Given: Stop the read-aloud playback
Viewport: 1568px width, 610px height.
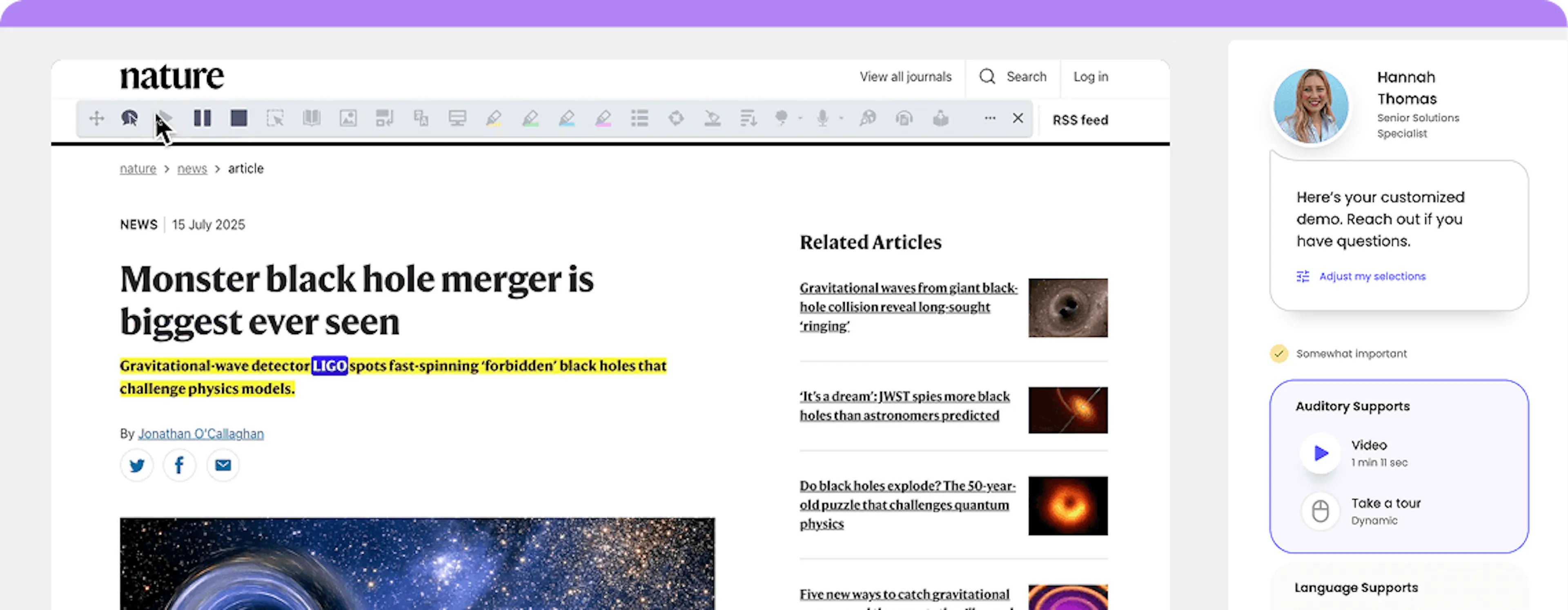Looking at the screenshot, I should [238, 118].
